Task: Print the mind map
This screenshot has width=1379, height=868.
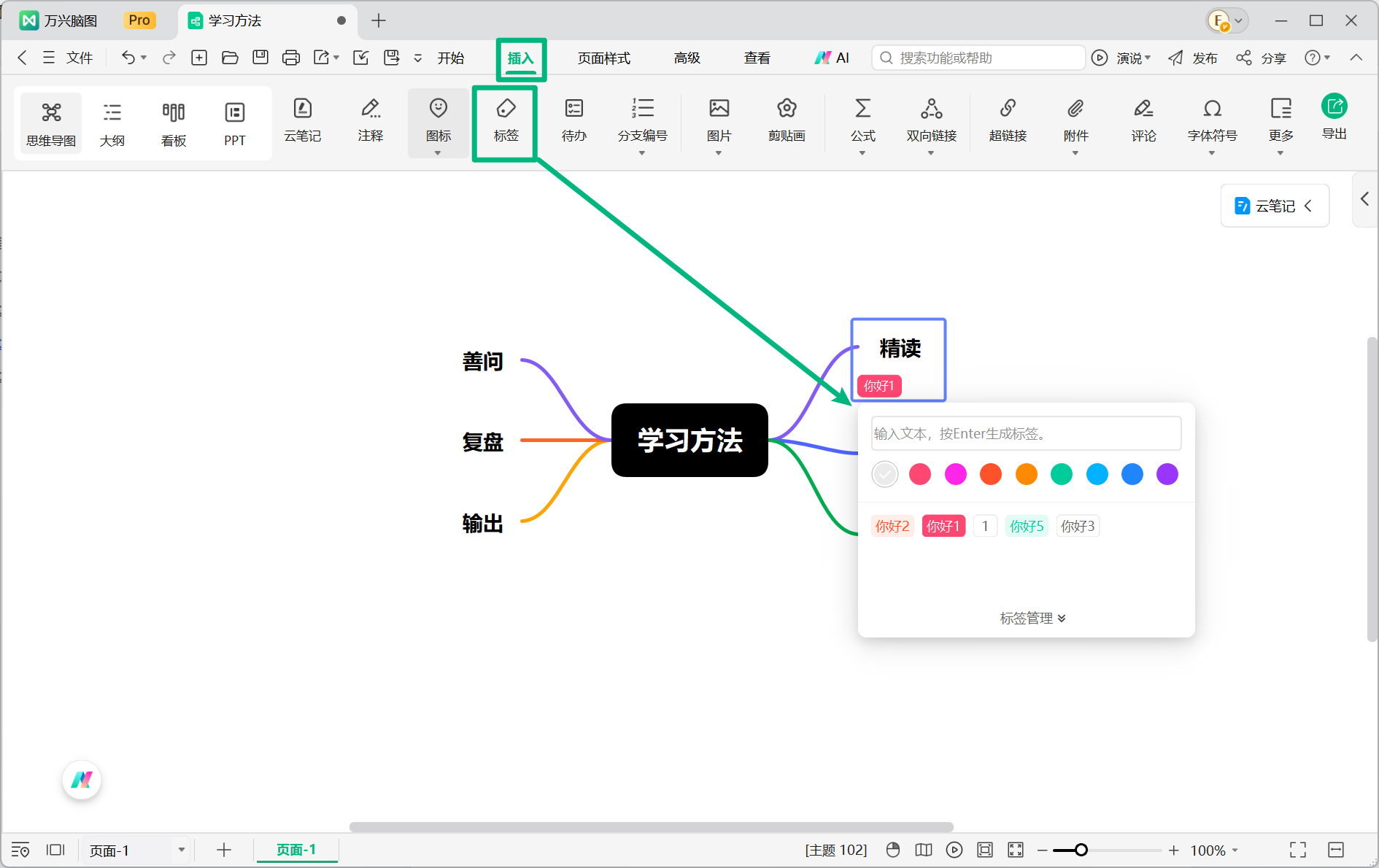Action: 291,58
